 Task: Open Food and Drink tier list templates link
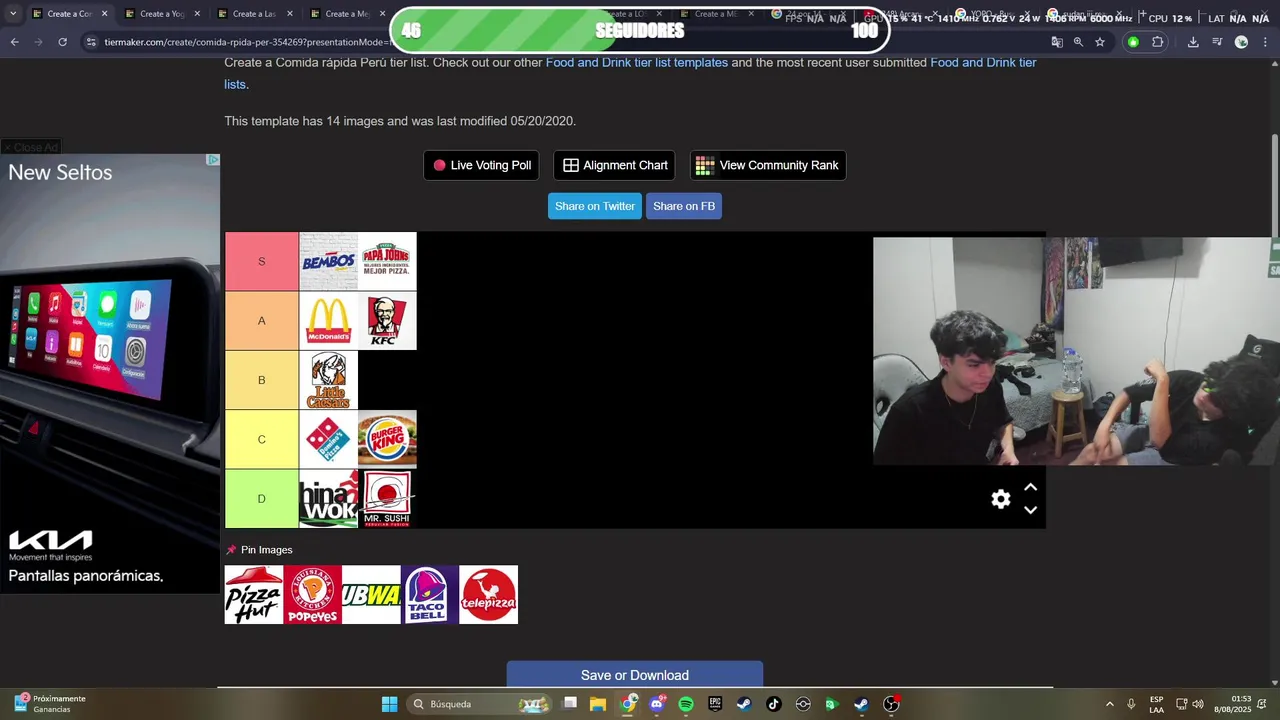point(637,62)
